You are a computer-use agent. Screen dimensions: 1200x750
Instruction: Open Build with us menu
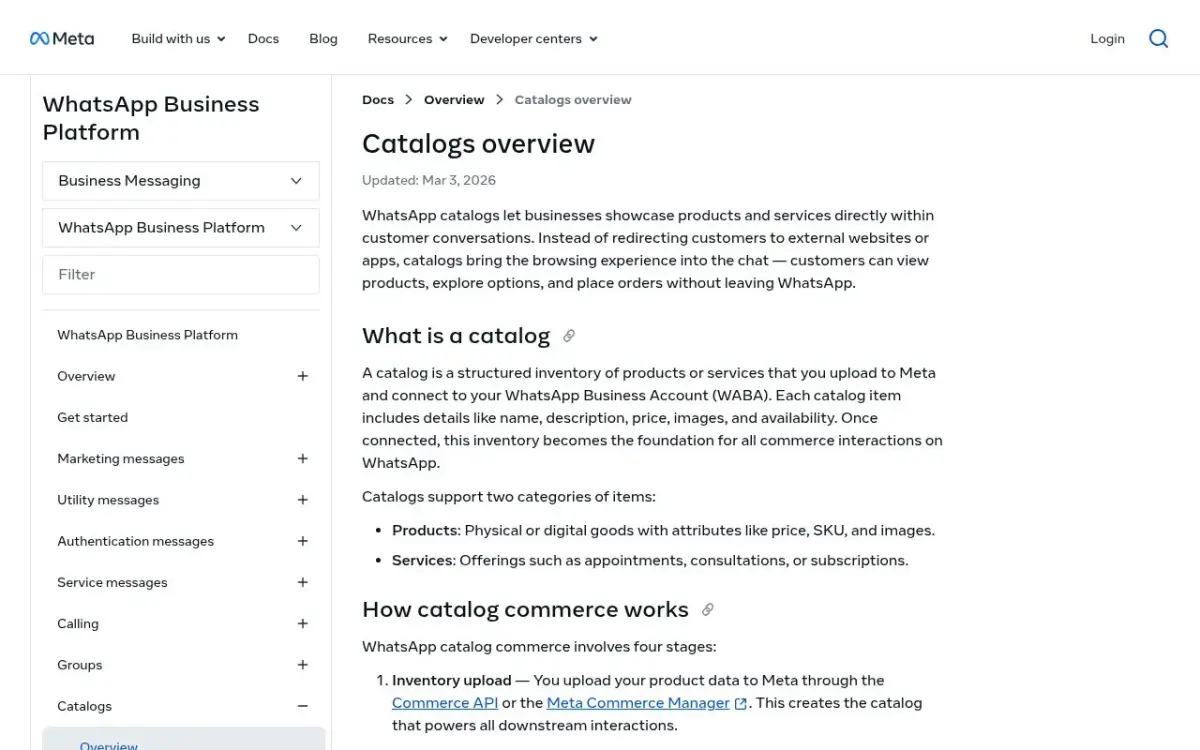point(178,39)
